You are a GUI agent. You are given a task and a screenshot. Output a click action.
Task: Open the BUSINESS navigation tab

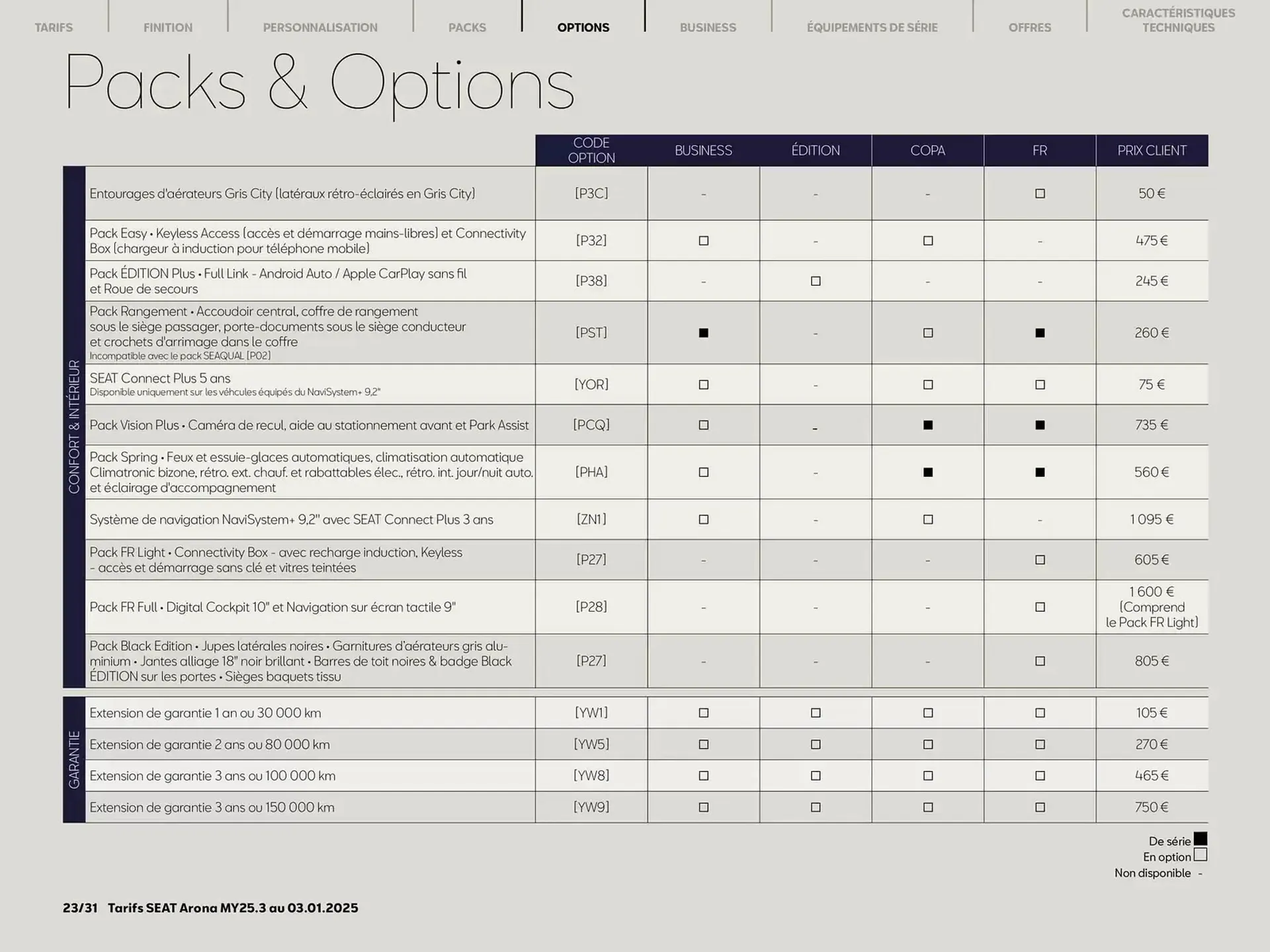tap(708, 27)
